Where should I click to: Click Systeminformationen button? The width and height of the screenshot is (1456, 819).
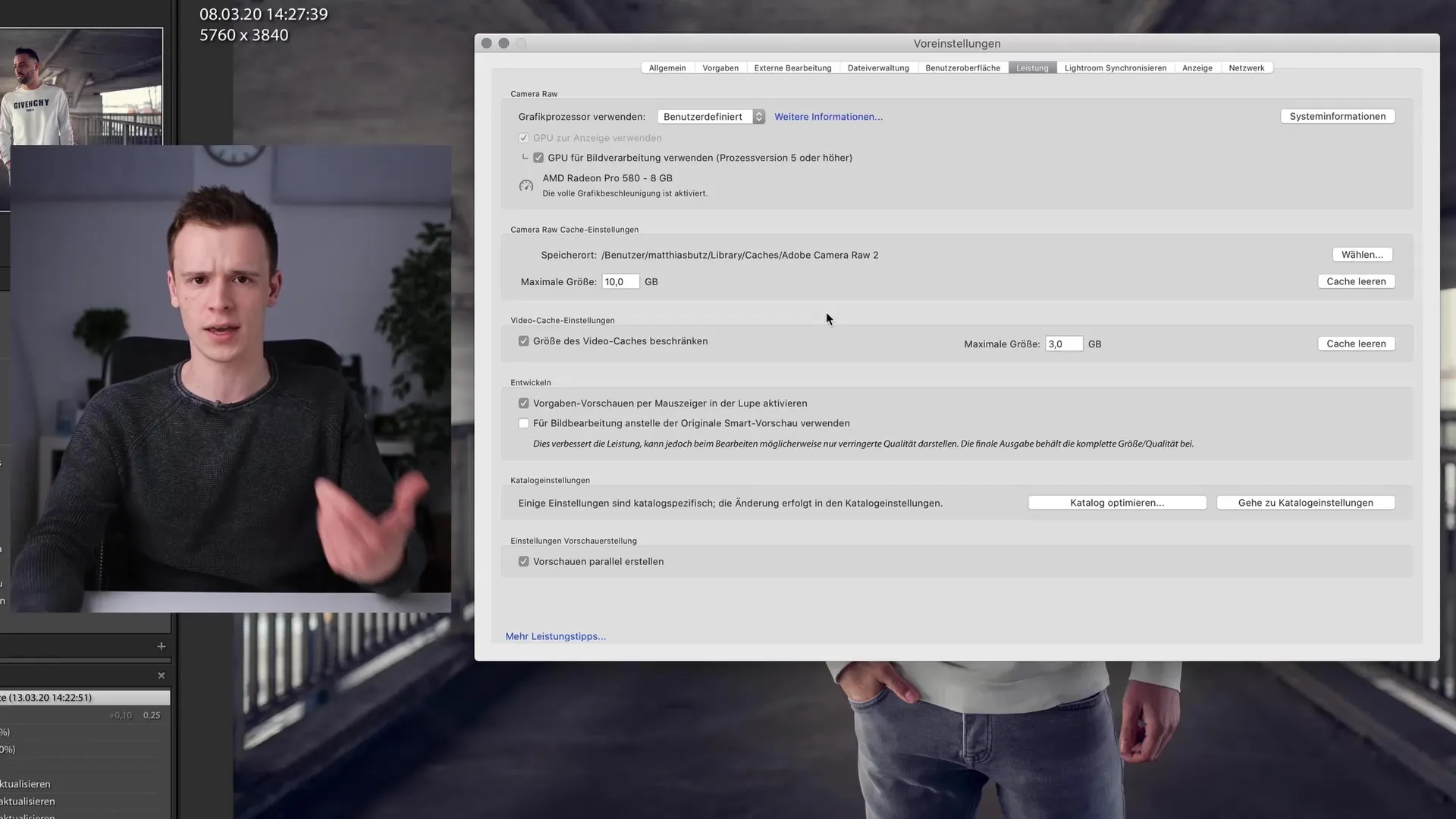click(1337, 116)
